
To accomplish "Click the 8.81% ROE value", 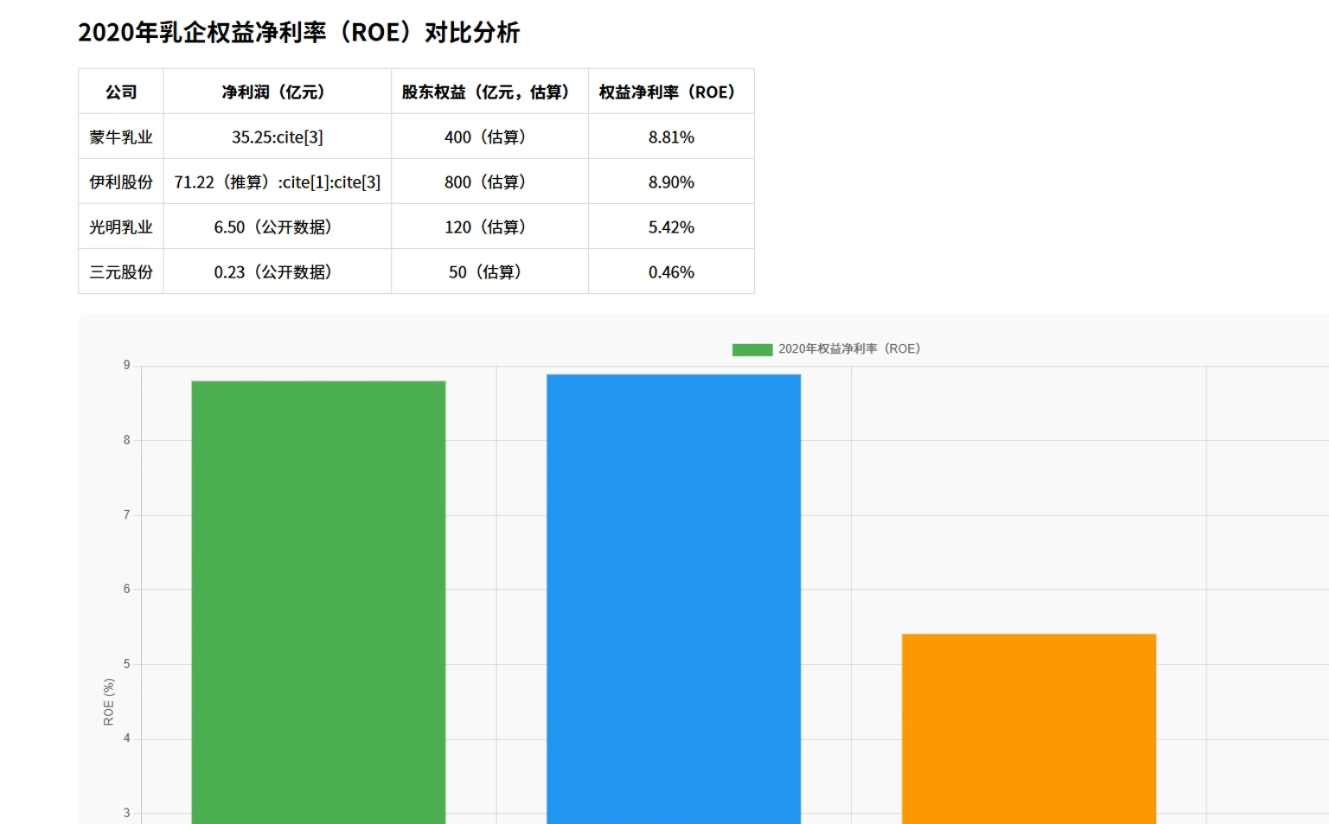I will coord(671,137).
